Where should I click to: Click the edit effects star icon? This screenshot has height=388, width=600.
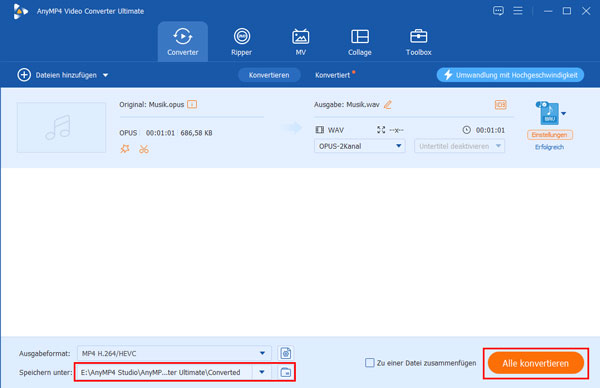tap(125, 149)
